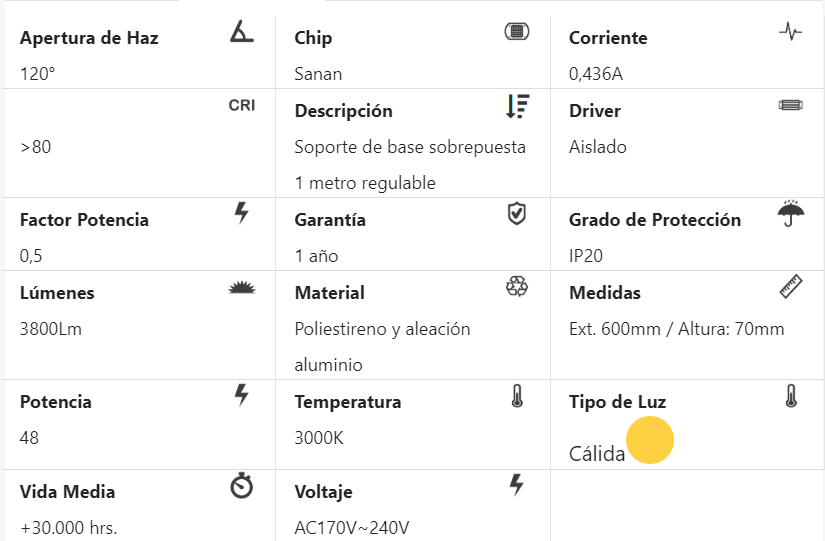This screenshot has height=541, width=825.
Task: Click the recycle icon next to Material
Action: [516, 287]
